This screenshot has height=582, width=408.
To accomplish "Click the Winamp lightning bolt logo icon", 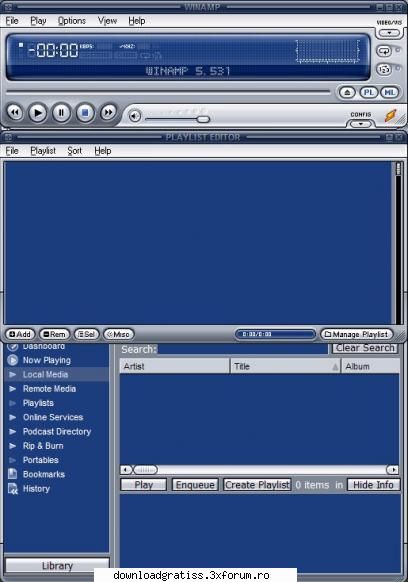I will (391, 116).
